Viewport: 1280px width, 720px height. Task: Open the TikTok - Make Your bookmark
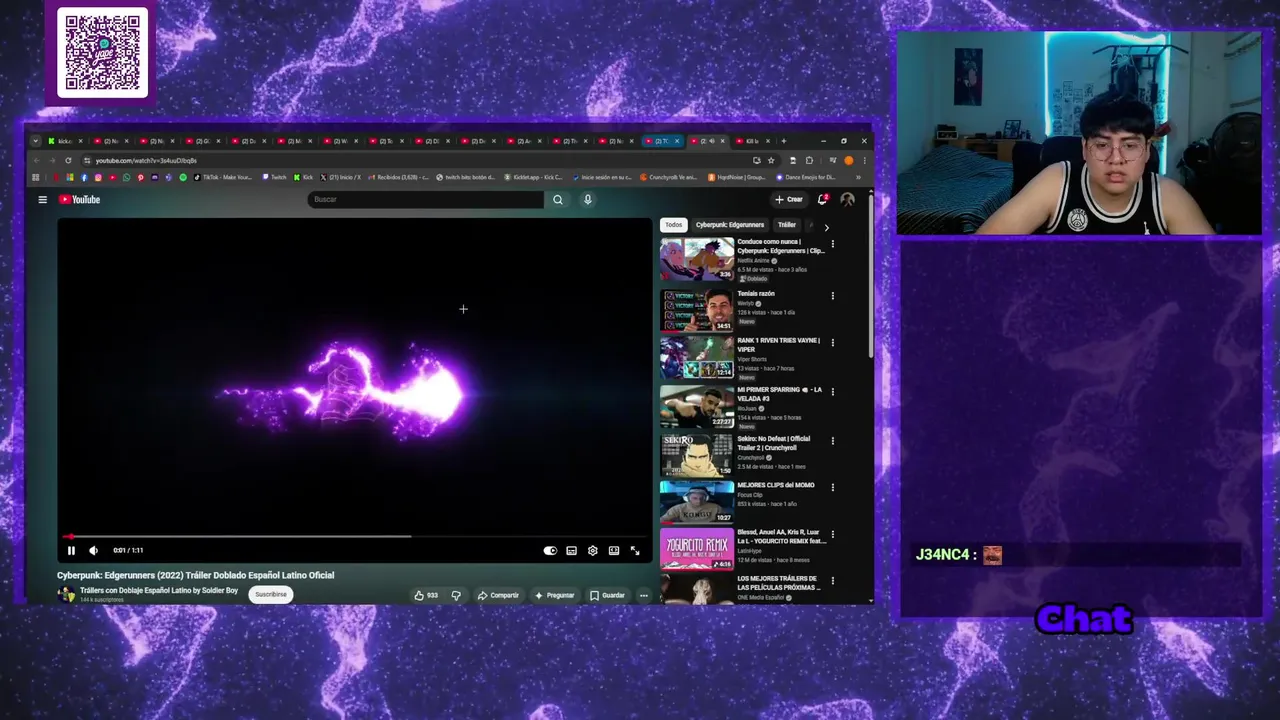point(223,177)
